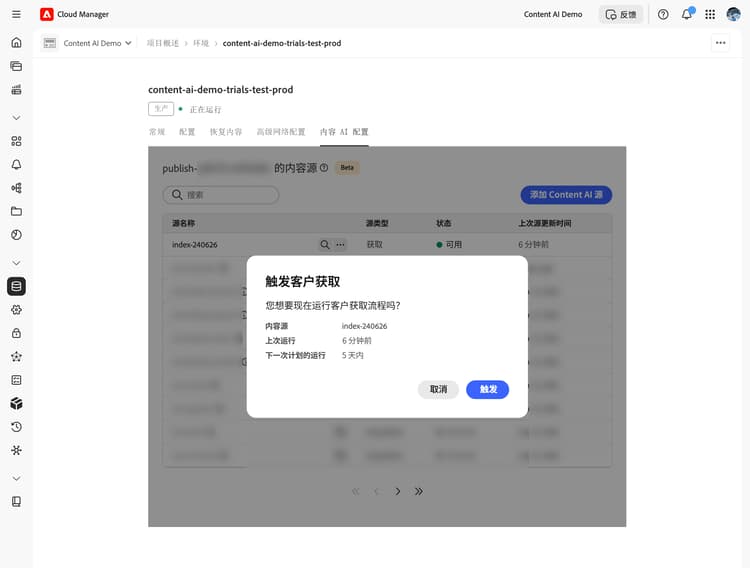750x568 pixels.
Task: Open the user profile avatar
Action: point(733,14)
